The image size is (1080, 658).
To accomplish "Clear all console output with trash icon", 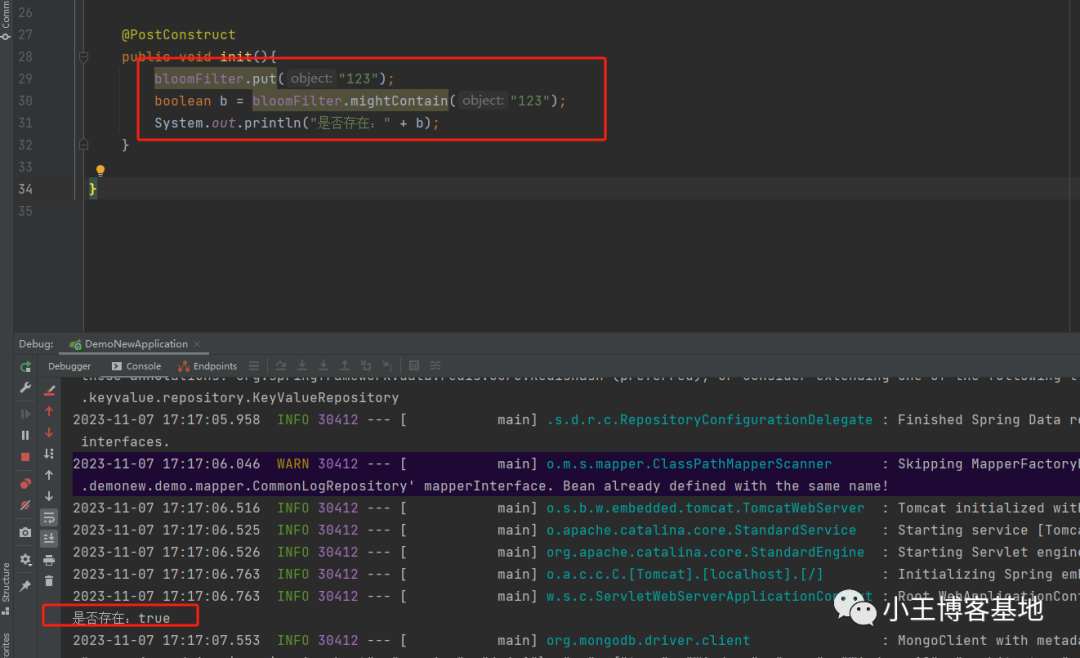I will coord(49,581).
